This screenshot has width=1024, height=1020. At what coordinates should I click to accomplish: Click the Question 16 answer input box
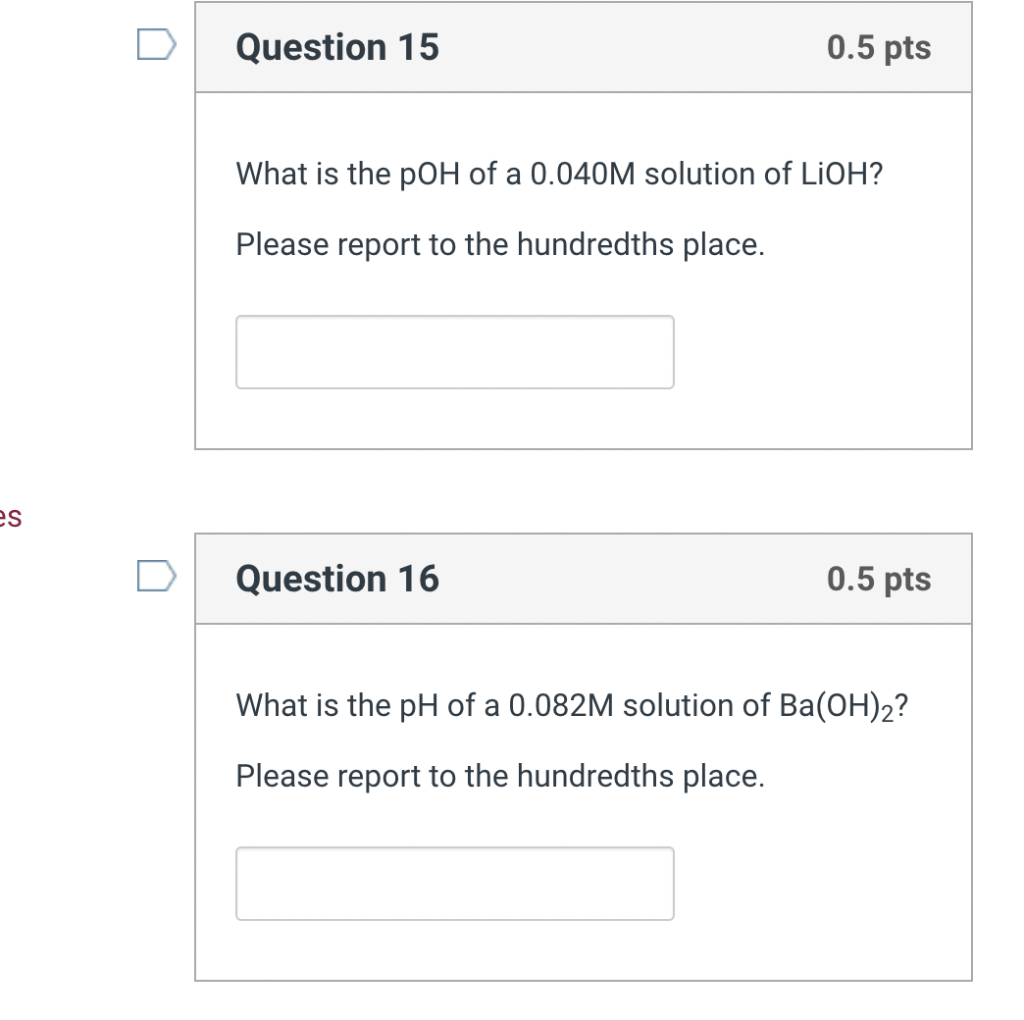[x=455, y=884]
